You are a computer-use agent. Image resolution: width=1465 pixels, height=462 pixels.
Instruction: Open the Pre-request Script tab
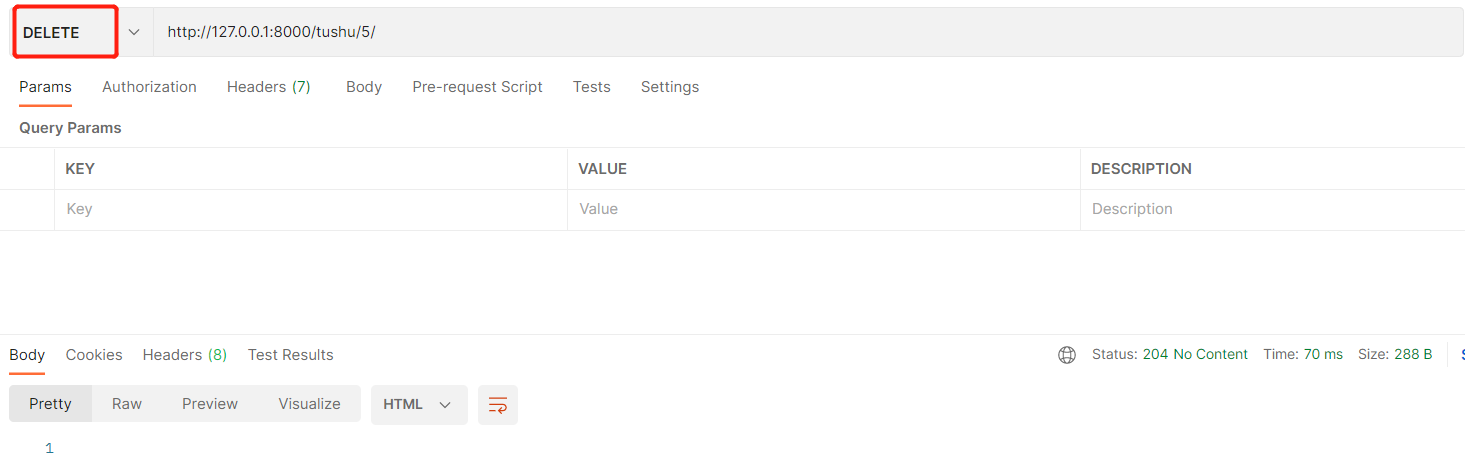(x=477, y=87)
